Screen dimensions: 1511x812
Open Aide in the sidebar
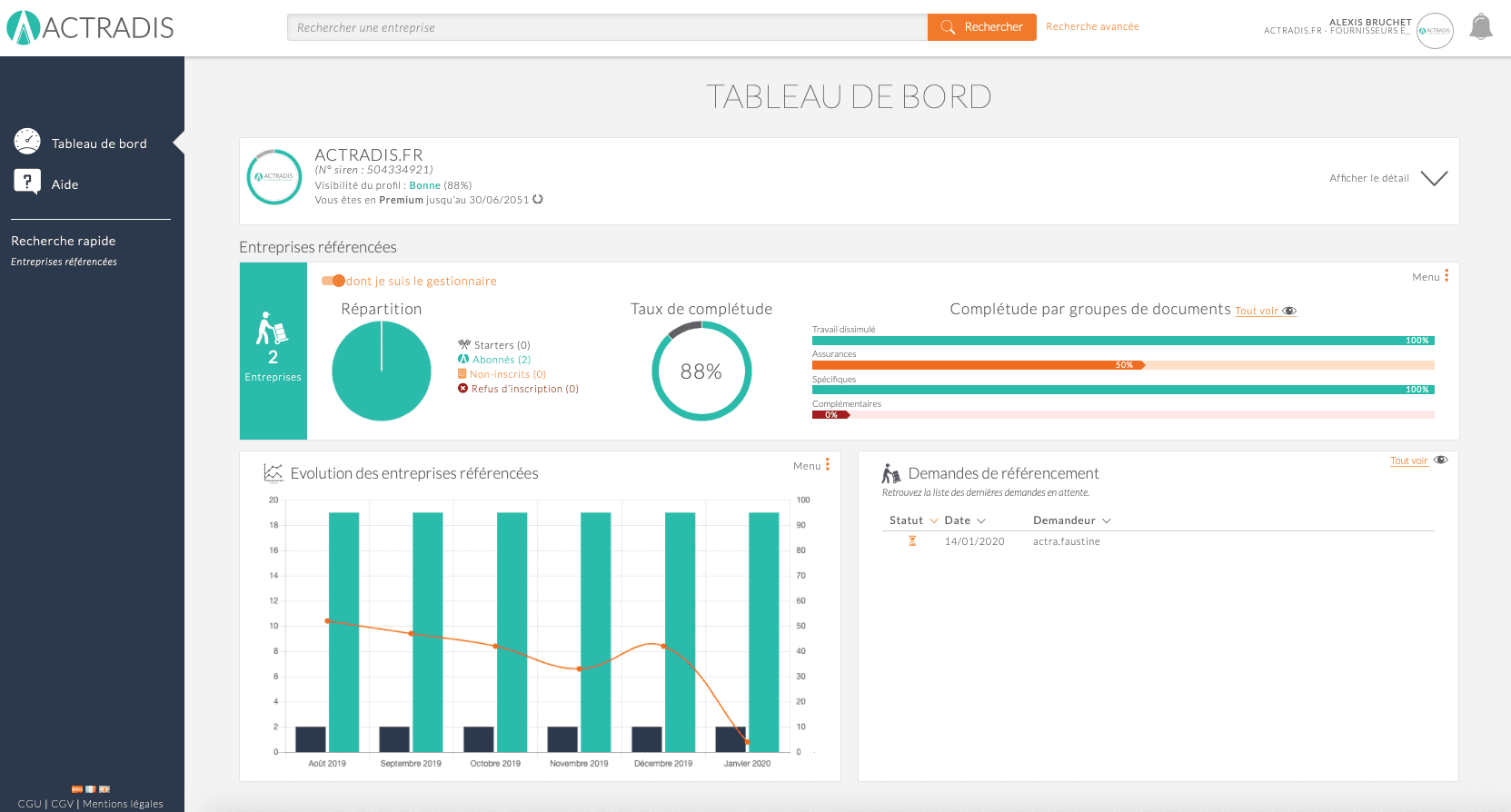[65, 184]
